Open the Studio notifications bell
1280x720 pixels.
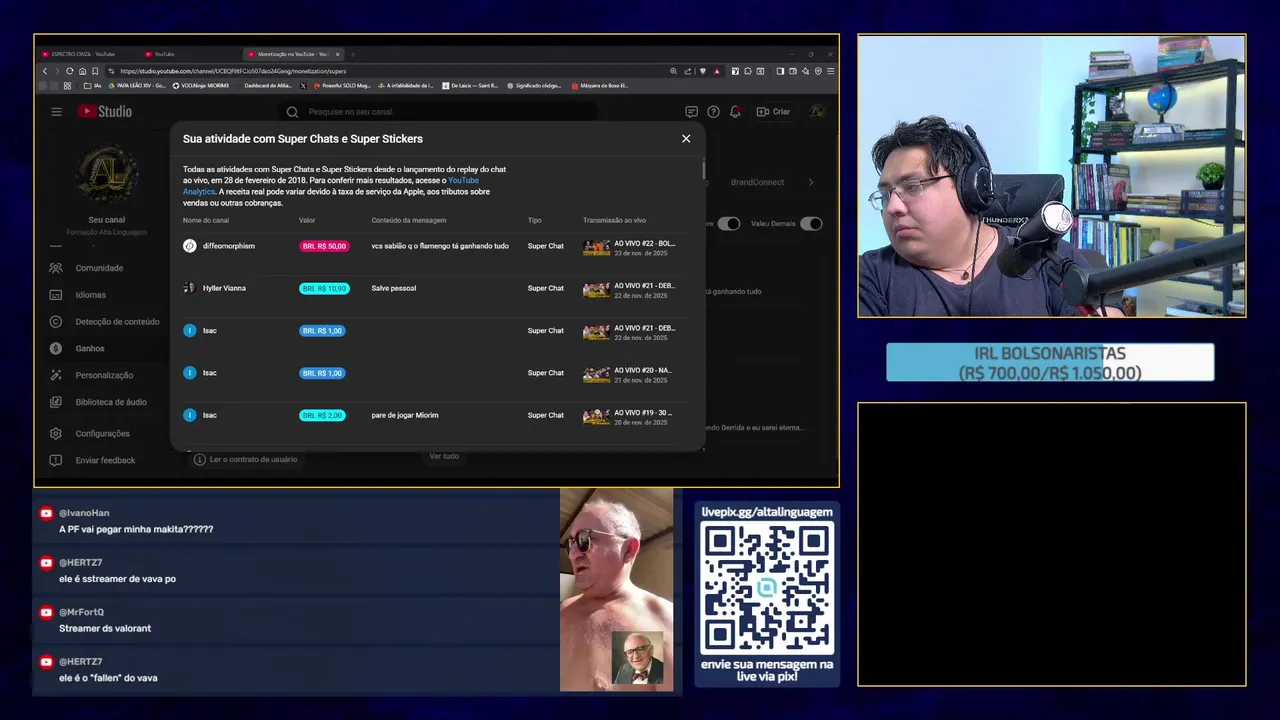(735, 111)
